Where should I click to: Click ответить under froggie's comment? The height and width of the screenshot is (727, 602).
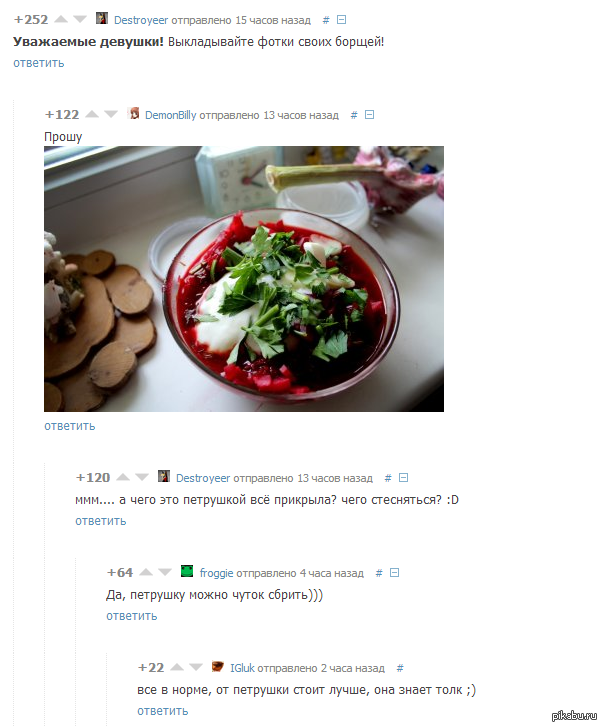coord(132,616)
